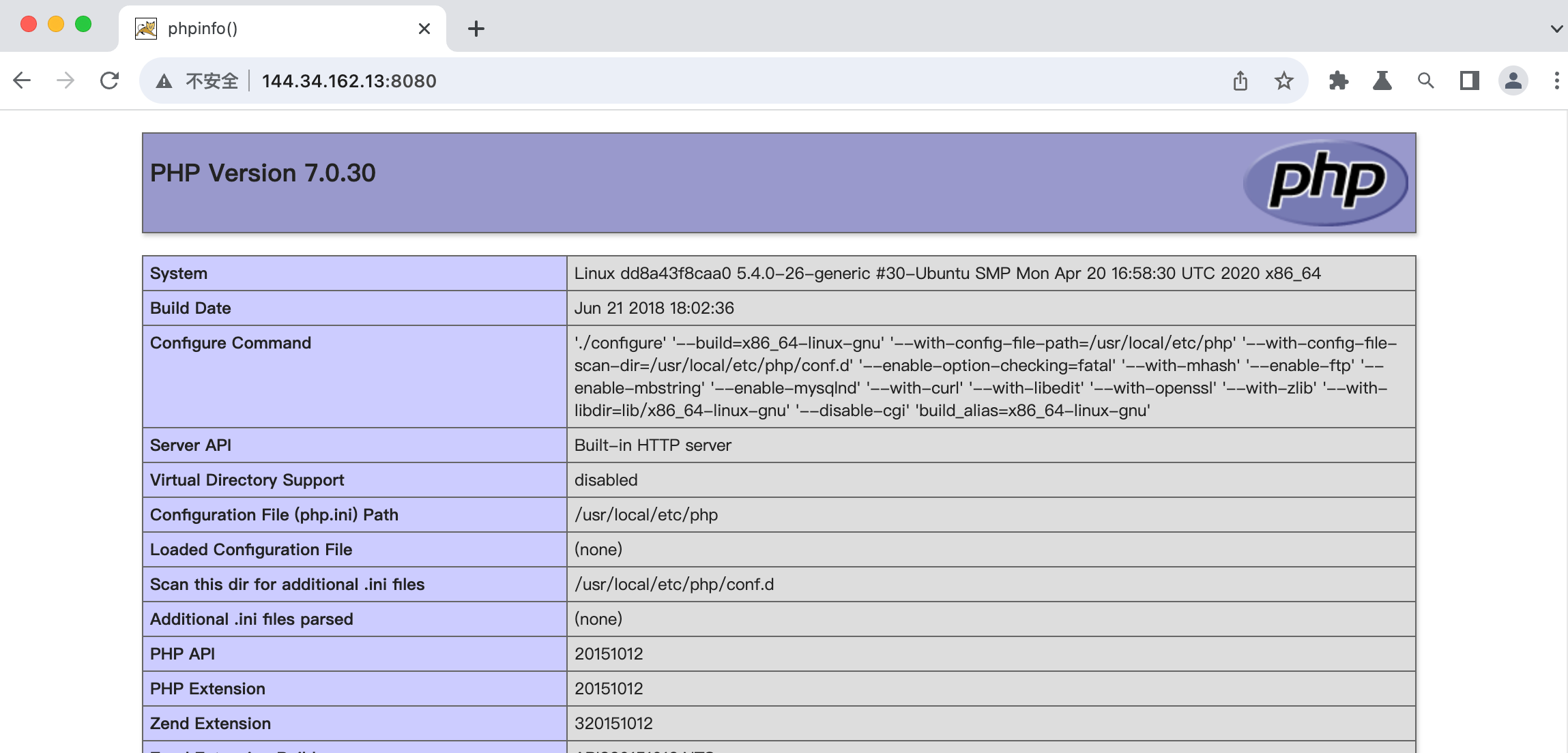
Task: Click the not secure warning icon
Action: (164, 81)
